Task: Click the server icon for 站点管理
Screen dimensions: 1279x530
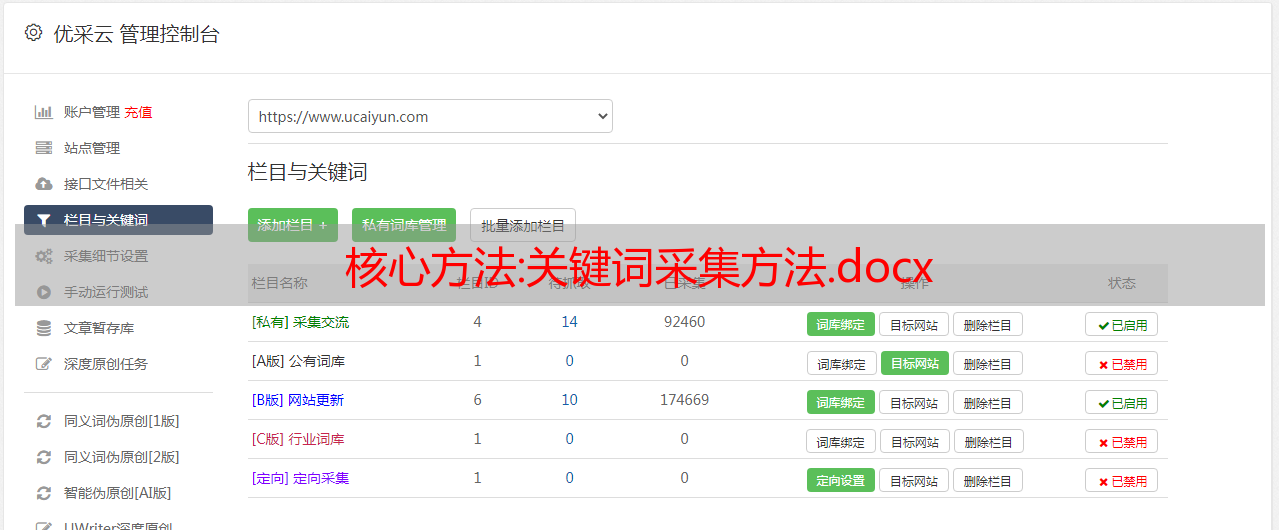Action: point(44,148)
